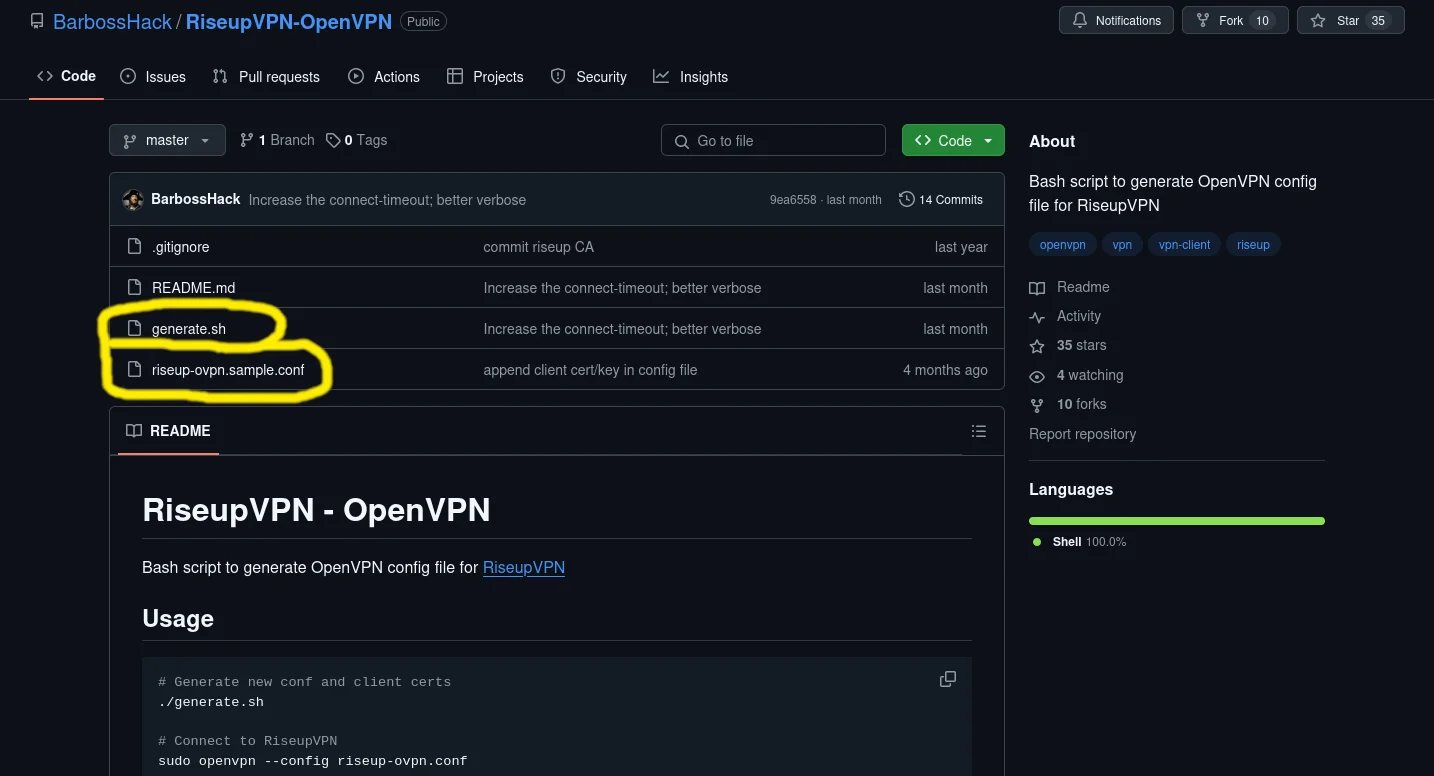Viewport: 1434px width, 776px height.
Task: Go to the Actions tab
Action: coord(384,77)
